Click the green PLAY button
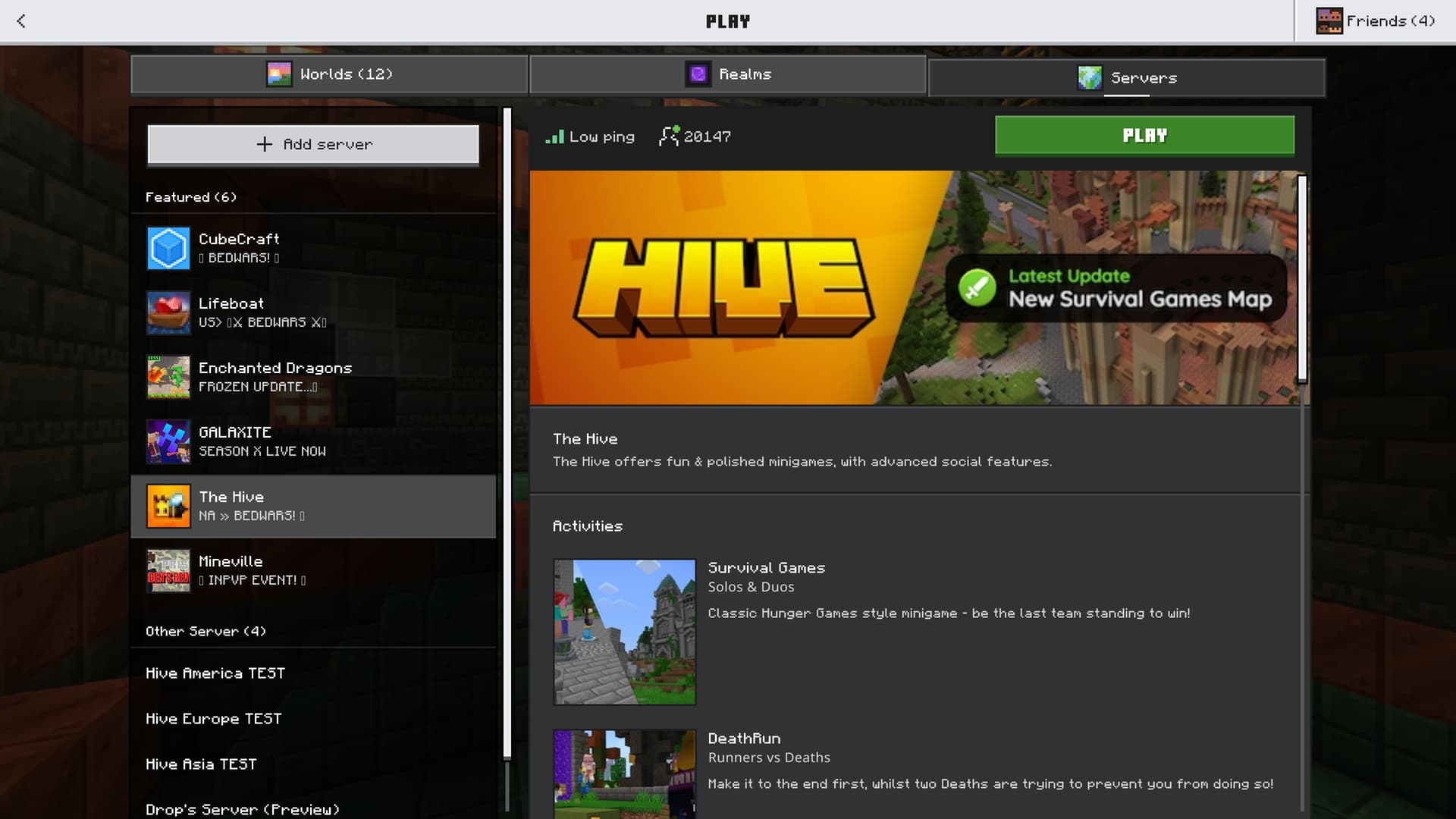The image size is (1456, 819). point(1144,136)
